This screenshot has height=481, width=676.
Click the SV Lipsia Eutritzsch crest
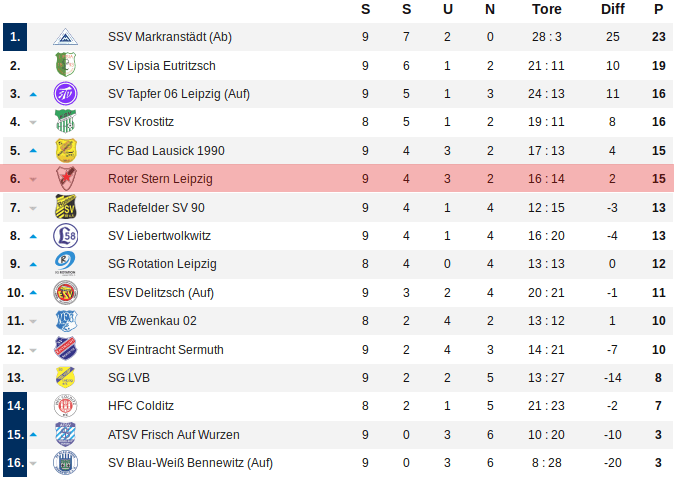66,66
